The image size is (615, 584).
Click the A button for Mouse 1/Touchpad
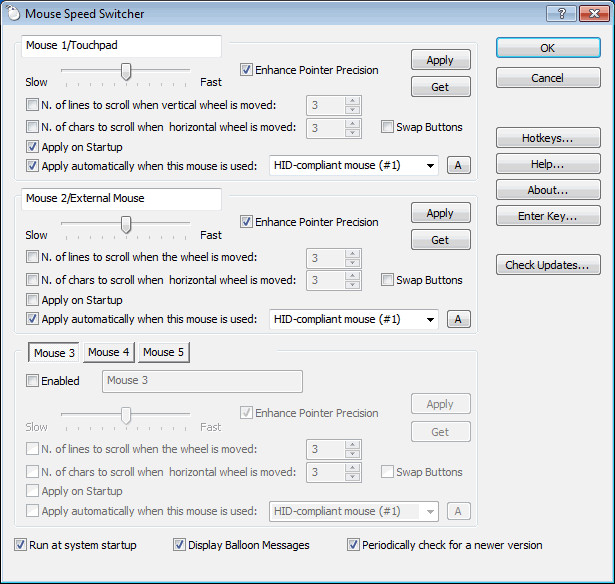click(458, 165)
